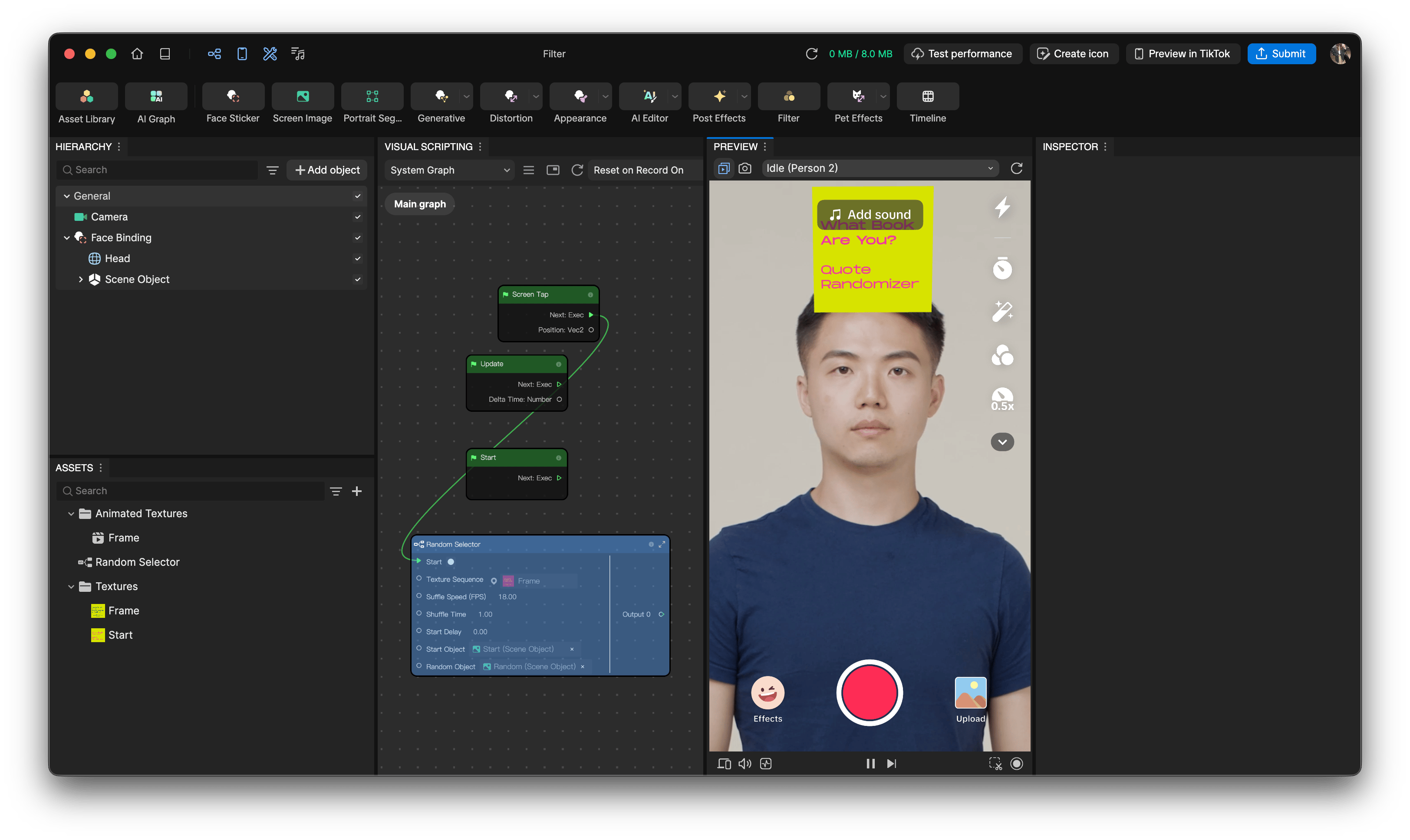Take a preview screenshot with camera icon

tap(745, 169)
